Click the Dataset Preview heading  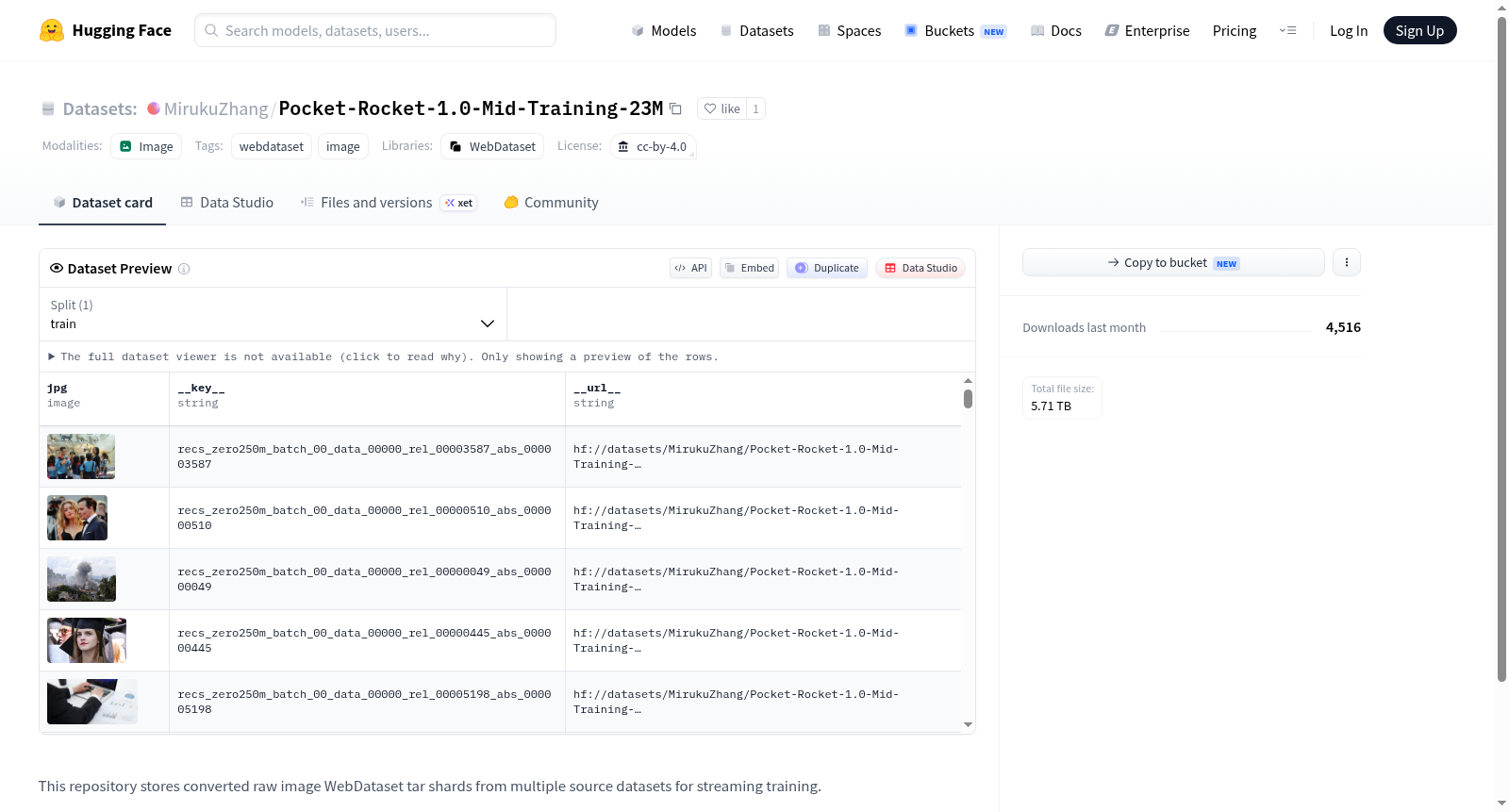(x=120, y=269)
